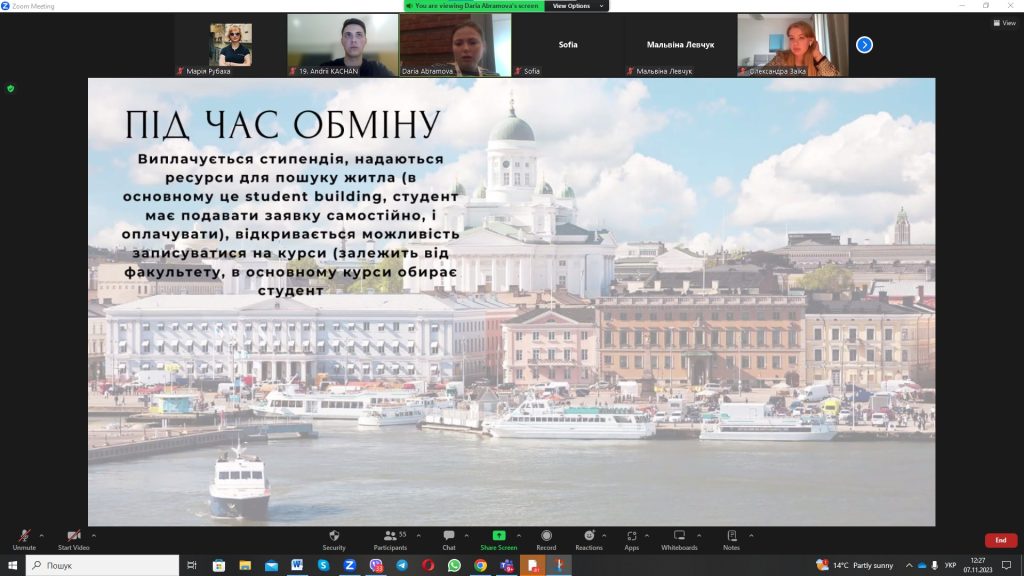This screenshot has height=576, width=1024.
Task: Open the Security shield options
Action: (x=334, y=539)
